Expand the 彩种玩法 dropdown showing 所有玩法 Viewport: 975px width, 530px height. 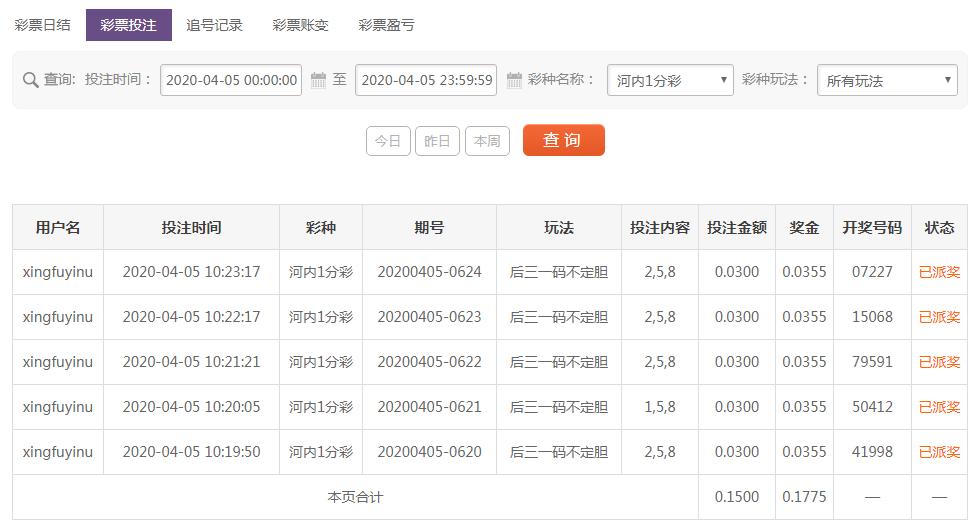coord(887,80)
